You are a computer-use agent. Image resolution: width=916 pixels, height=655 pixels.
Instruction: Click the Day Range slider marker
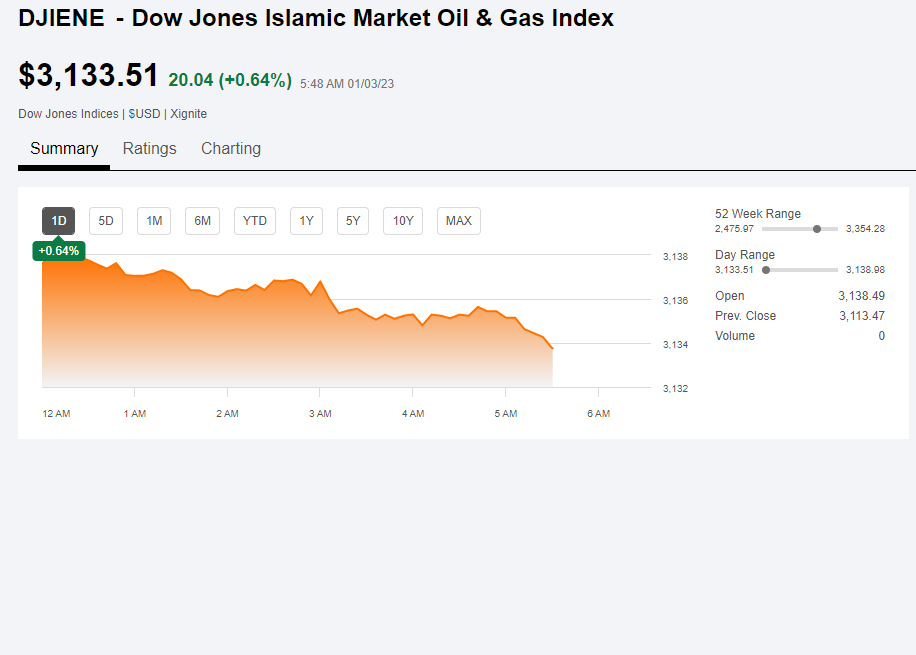[x=766, y=270]
